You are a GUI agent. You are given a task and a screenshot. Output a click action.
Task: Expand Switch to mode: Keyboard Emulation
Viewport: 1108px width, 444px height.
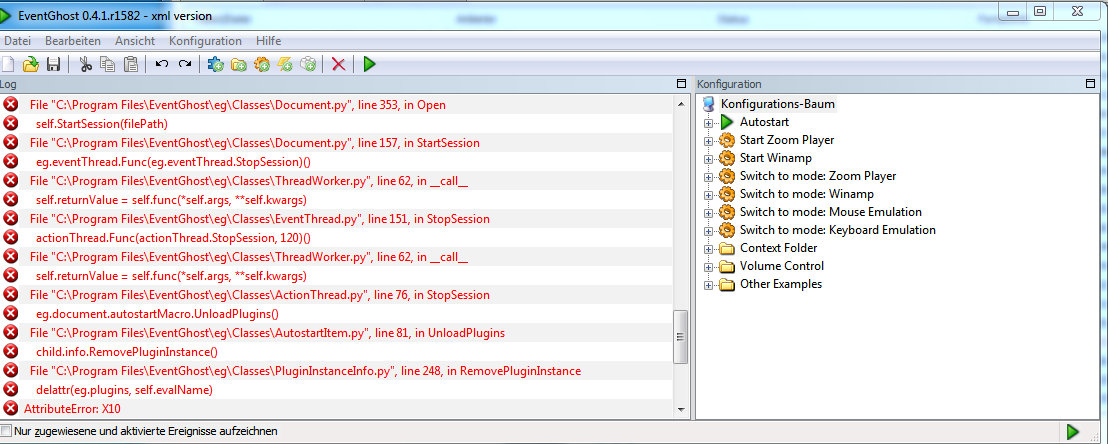[708, 230]
